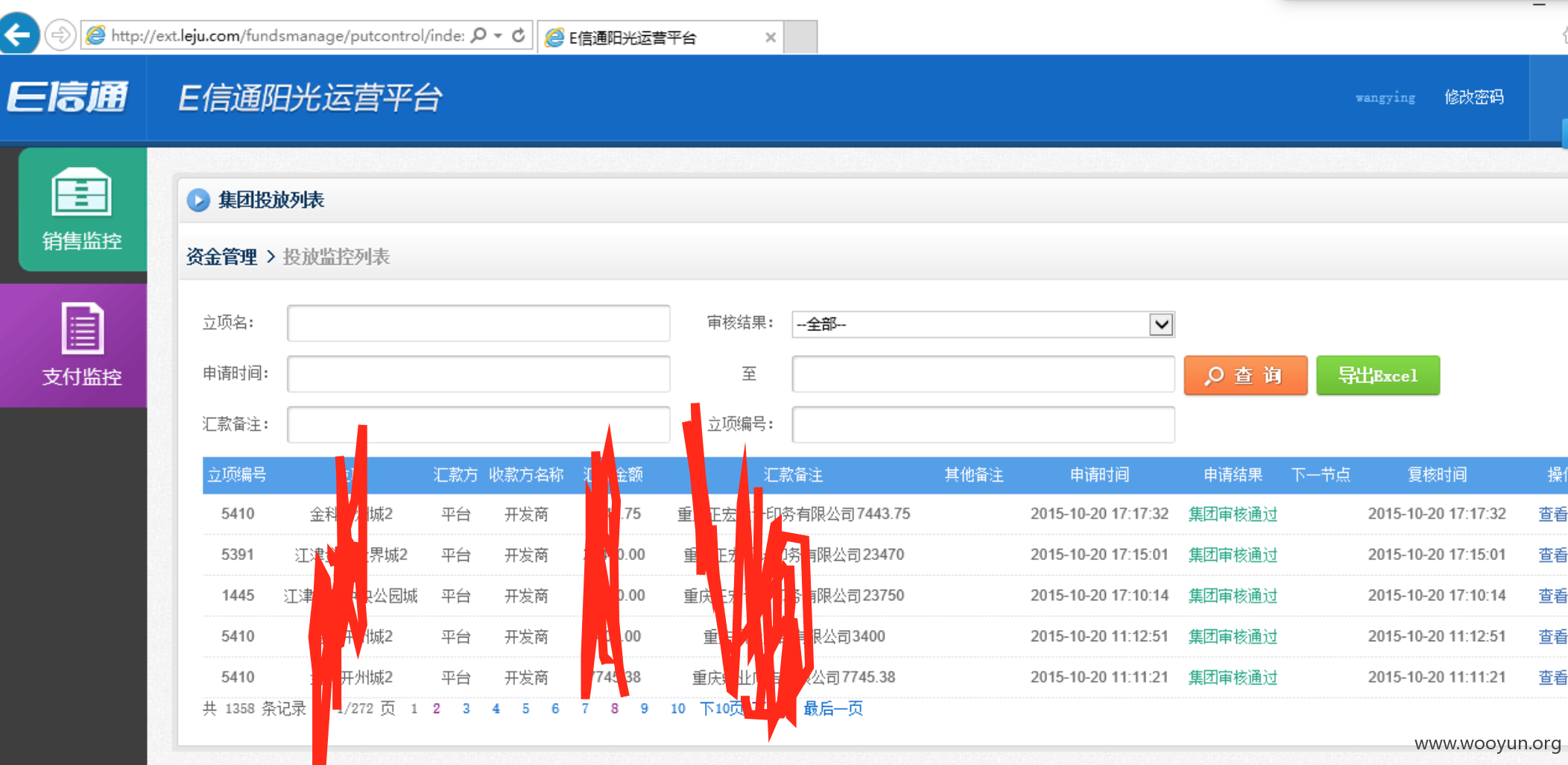Click 集团审核通过 in the 17:10:14 row

1233,596
